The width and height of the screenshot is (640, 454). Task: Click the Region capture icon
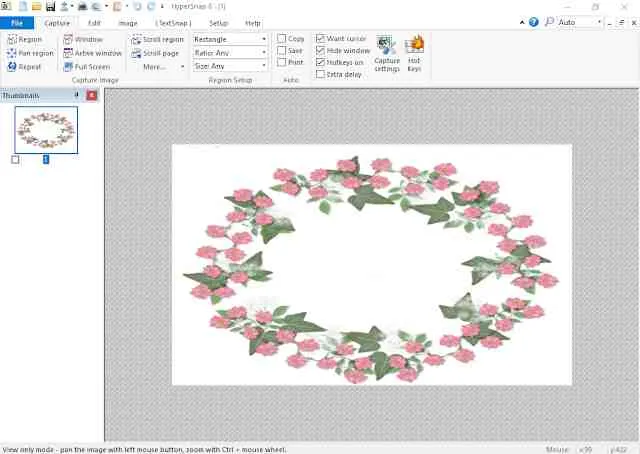pyautogui.click(x=12, y=39)
